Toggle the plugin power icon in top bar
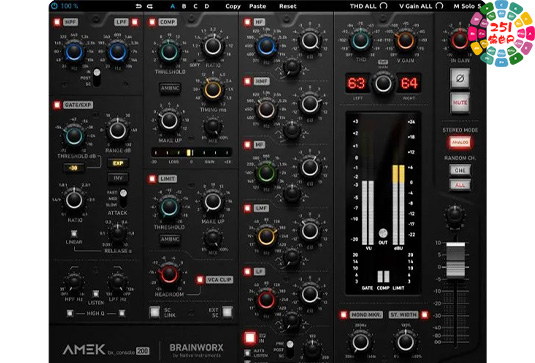The height and width of the screenshot is (363, 535). tap(54, 6)
